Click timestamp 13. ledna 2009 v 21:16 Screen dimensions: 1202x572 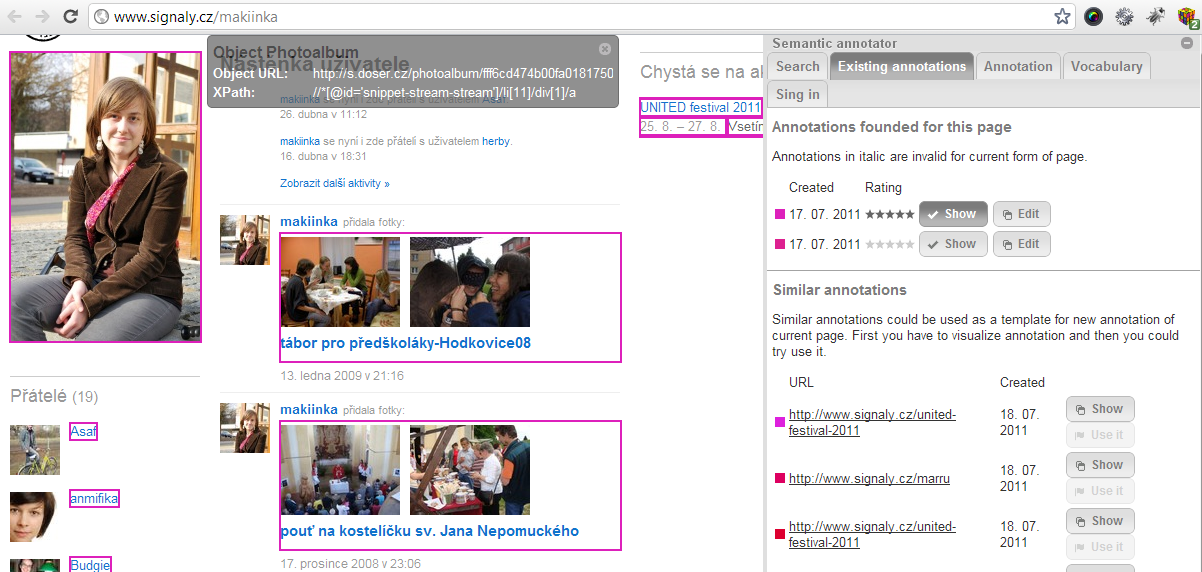tap(342, 375)
